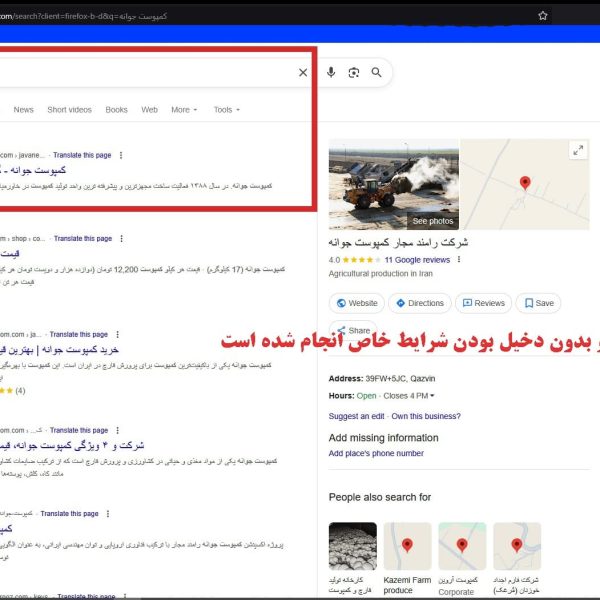The height and width of the screenshot is (600, 600).
Task: Click the magnifying glass search icon
Action: click(x=377, y=72)
